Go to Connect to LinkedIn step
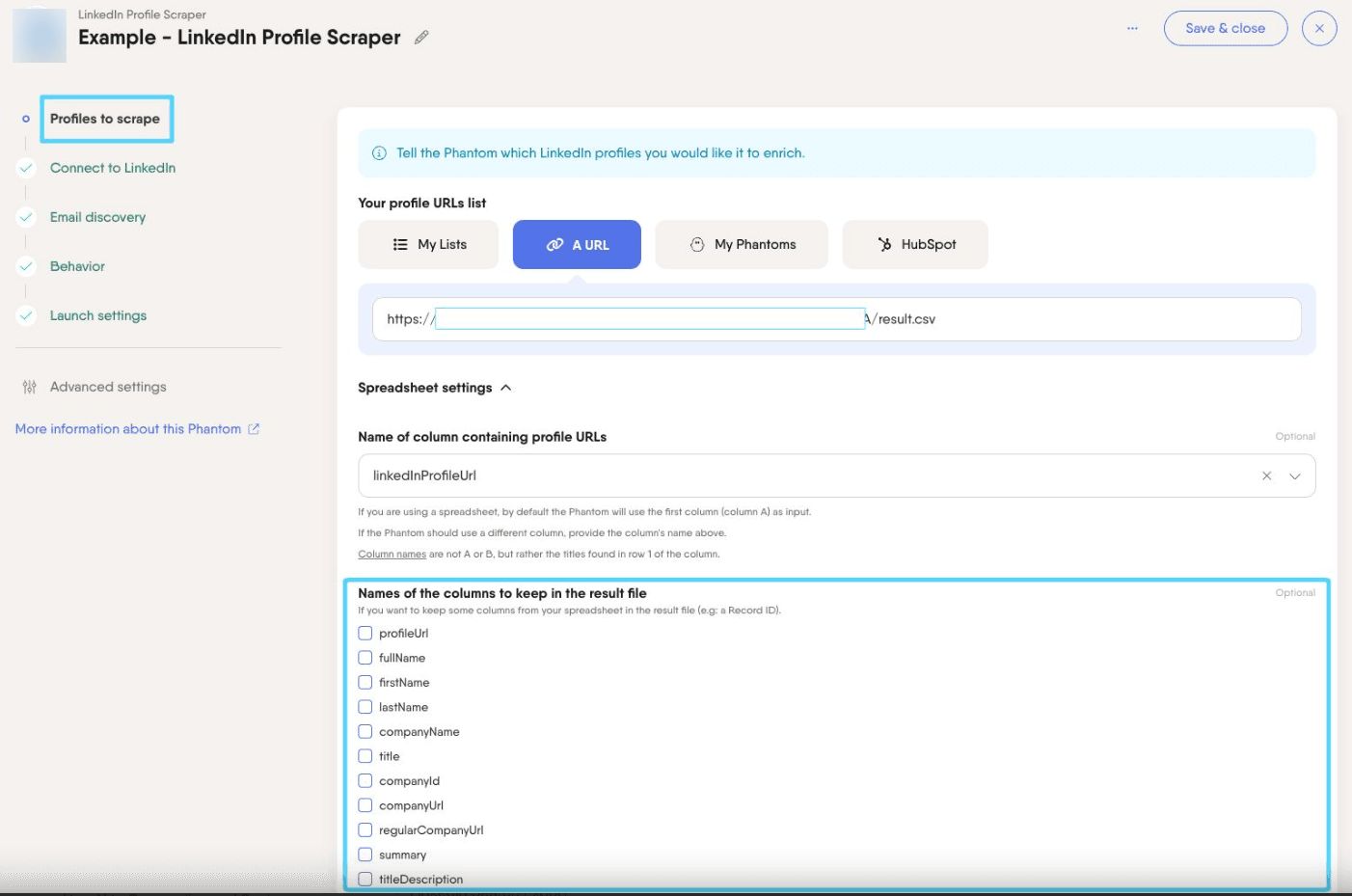Viewport: 1352px width, 896px height. coord(113,168)
